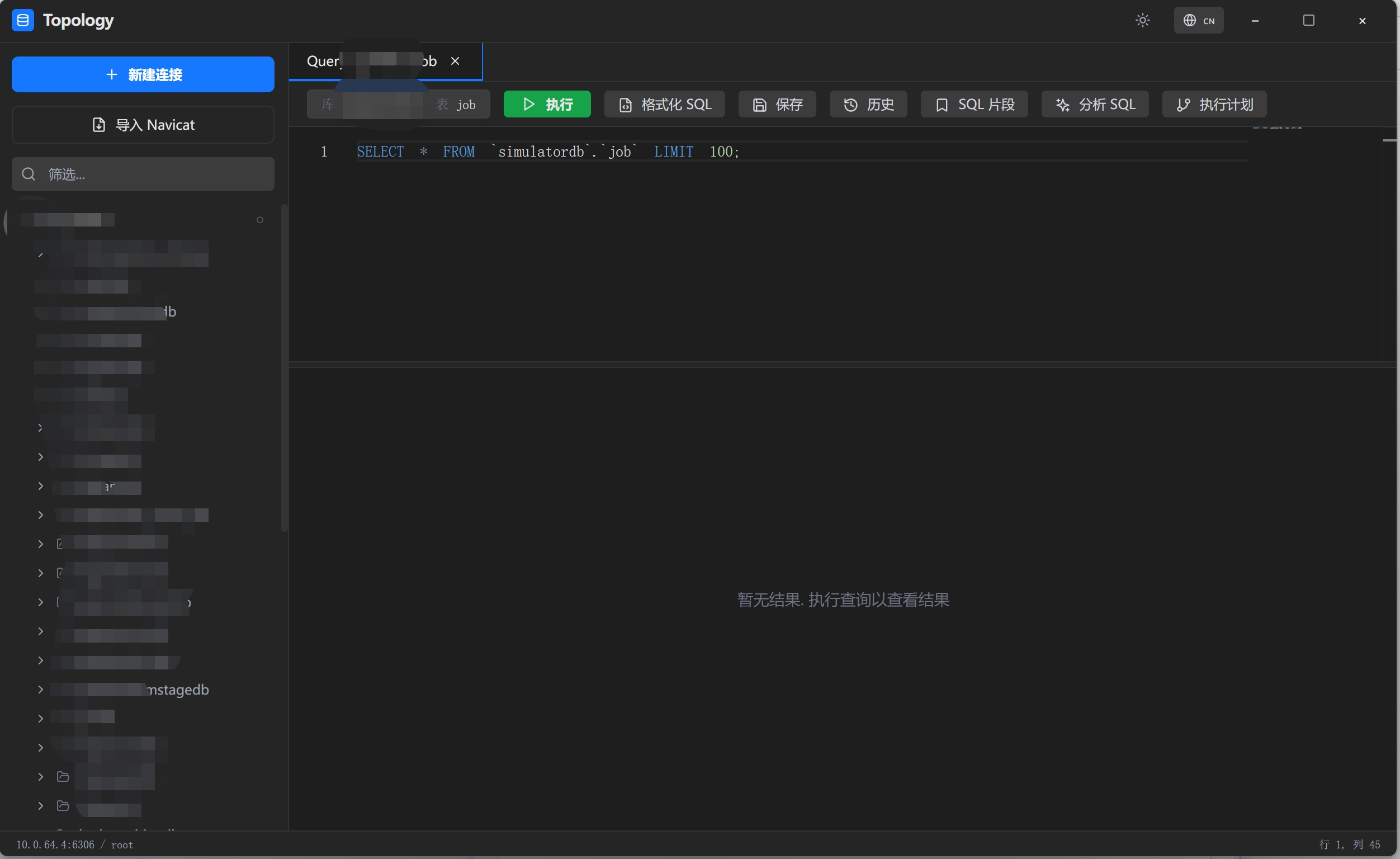Open SQL snippets (SQL 片段)

(x=974, y=104)
